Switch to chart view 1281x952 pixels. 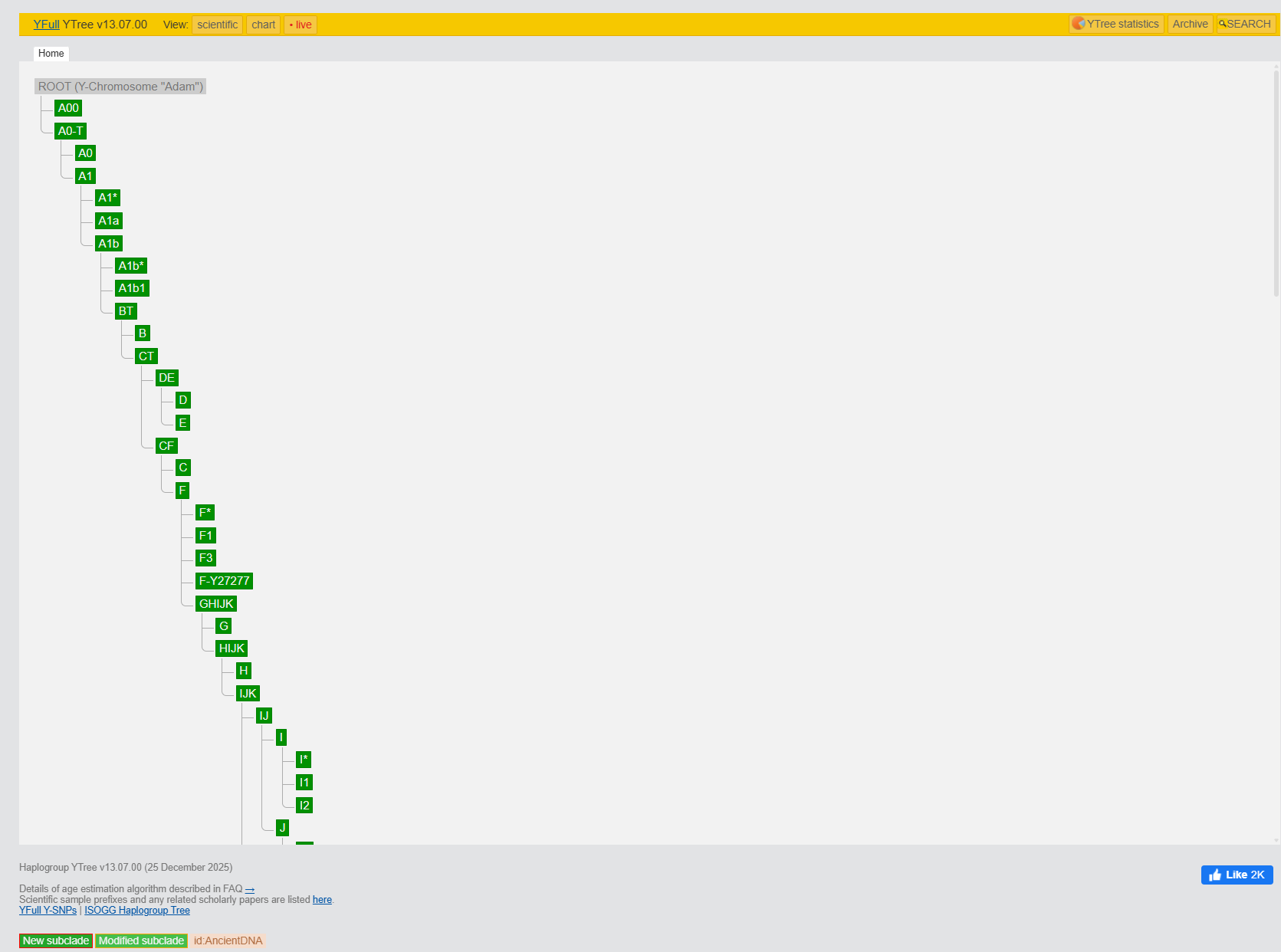[x=263, y=25]
